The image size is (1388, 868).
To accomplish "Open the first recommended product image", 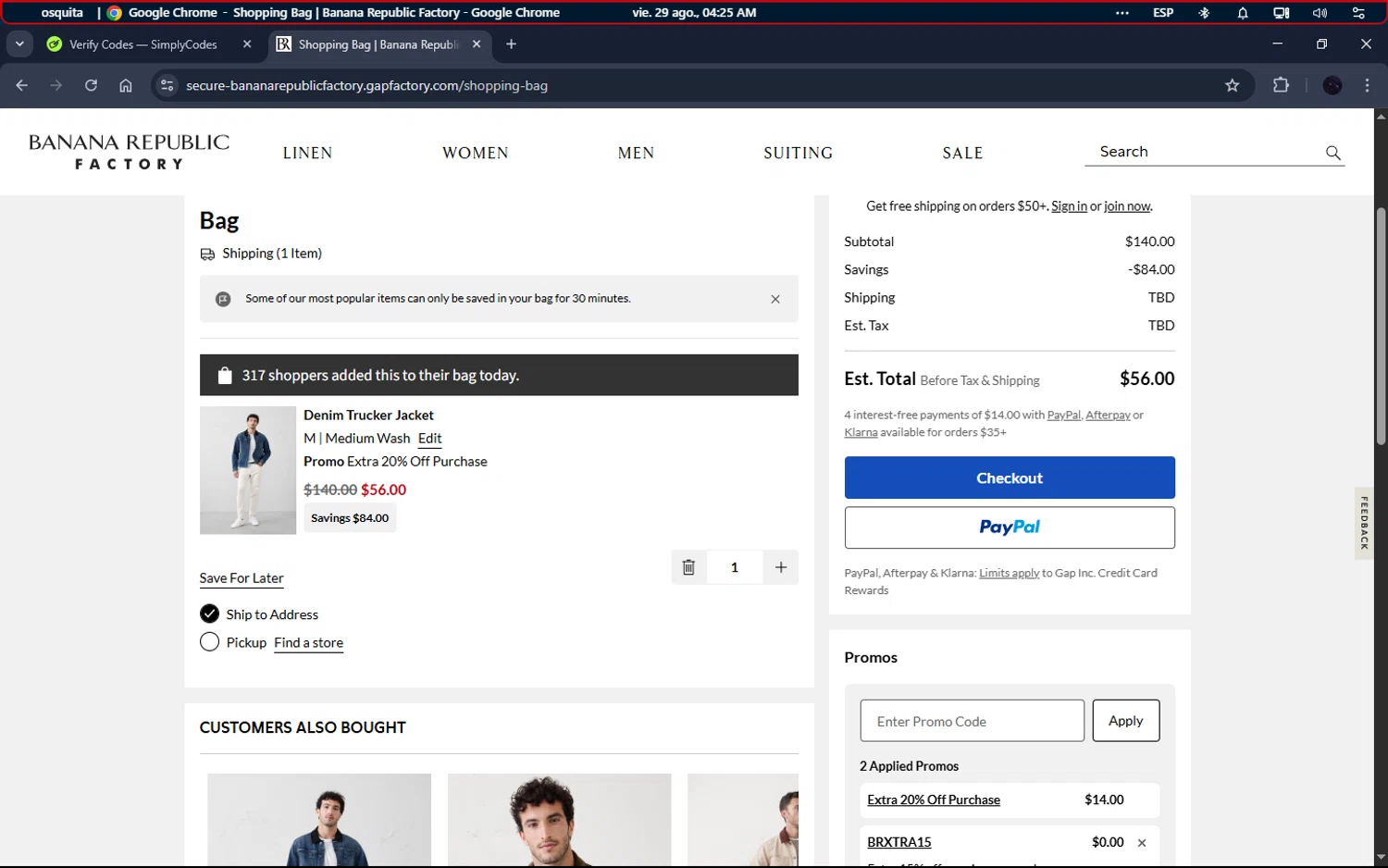I will click(x=319, y=820).
